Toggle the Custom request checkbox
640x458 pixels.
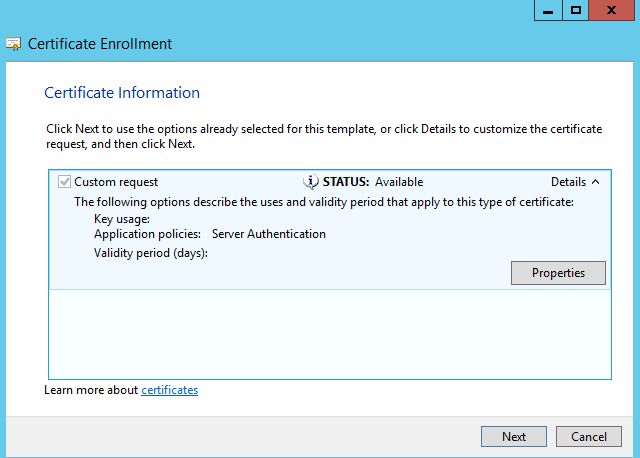click(64, 182)
